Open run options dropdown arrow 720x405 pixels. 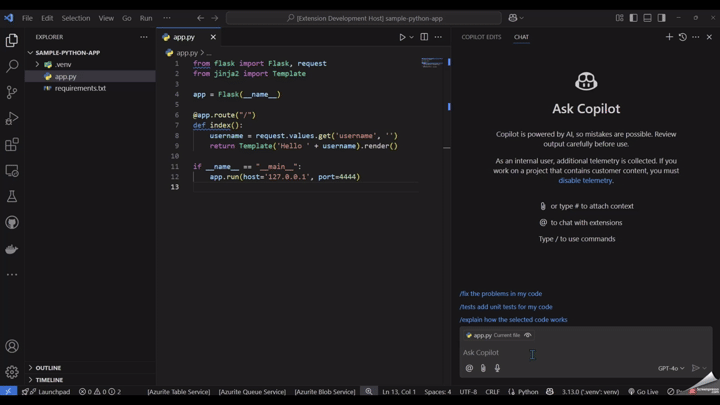coord(411,37)
